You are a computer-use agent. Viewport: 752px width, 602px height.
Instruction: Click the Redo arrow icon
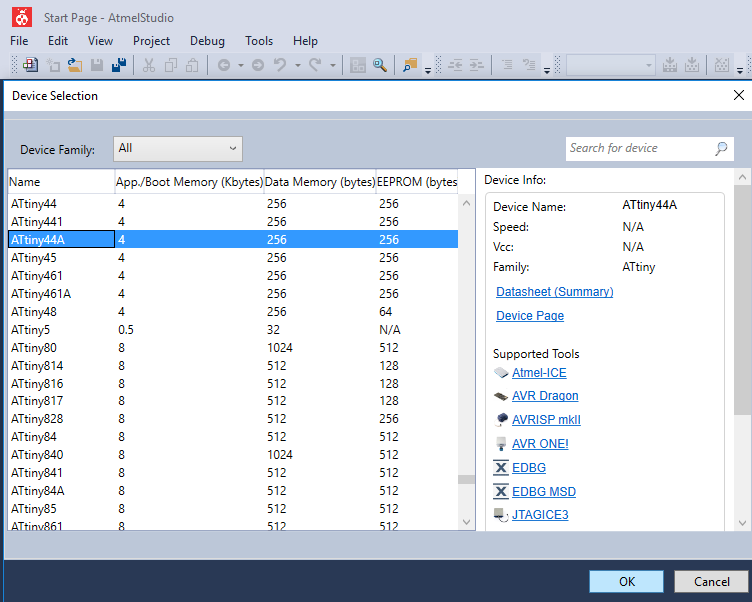click(x=315, y=65)
